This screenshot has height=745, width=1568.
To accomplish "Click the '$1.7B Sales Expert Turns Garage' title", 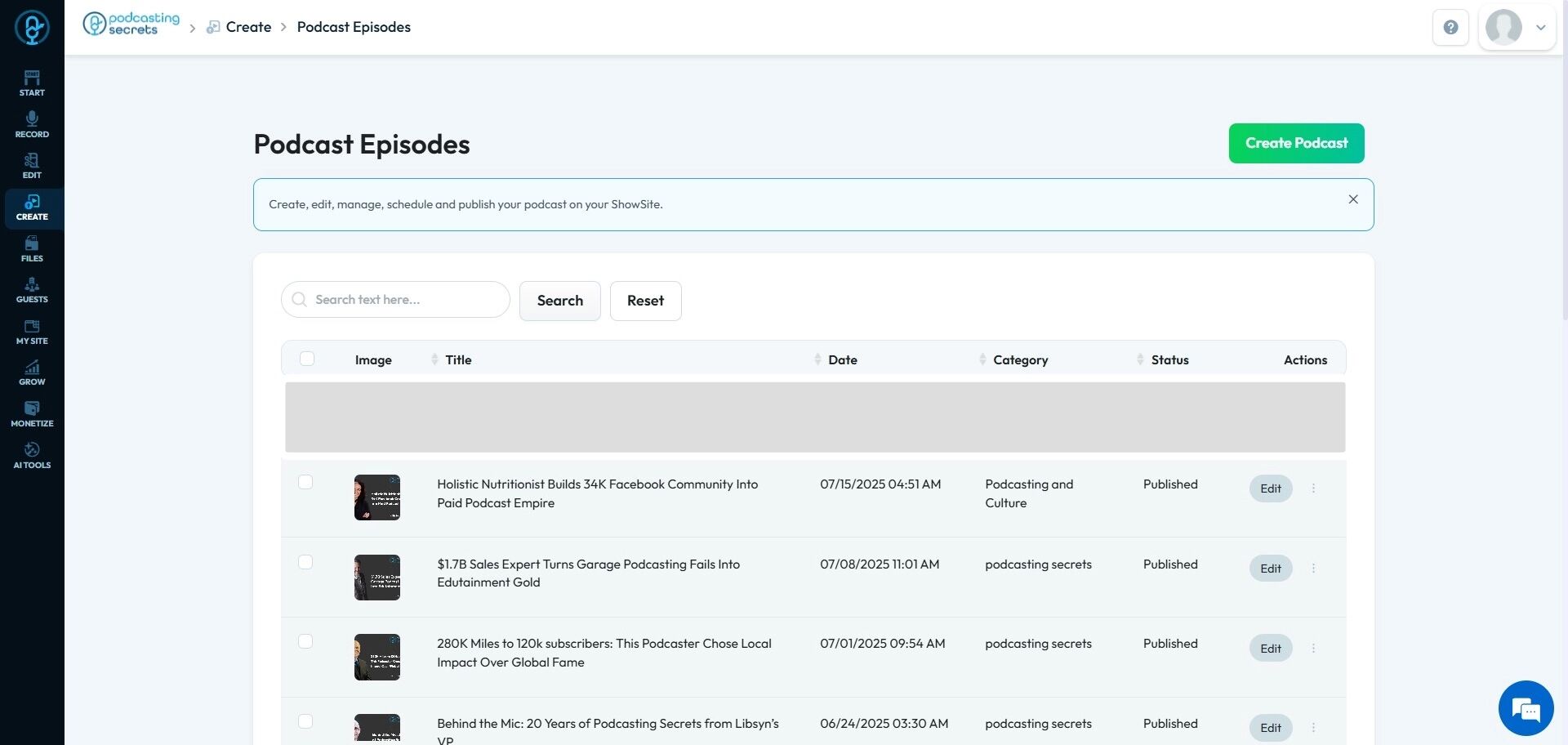I will [x=589, y=573].
